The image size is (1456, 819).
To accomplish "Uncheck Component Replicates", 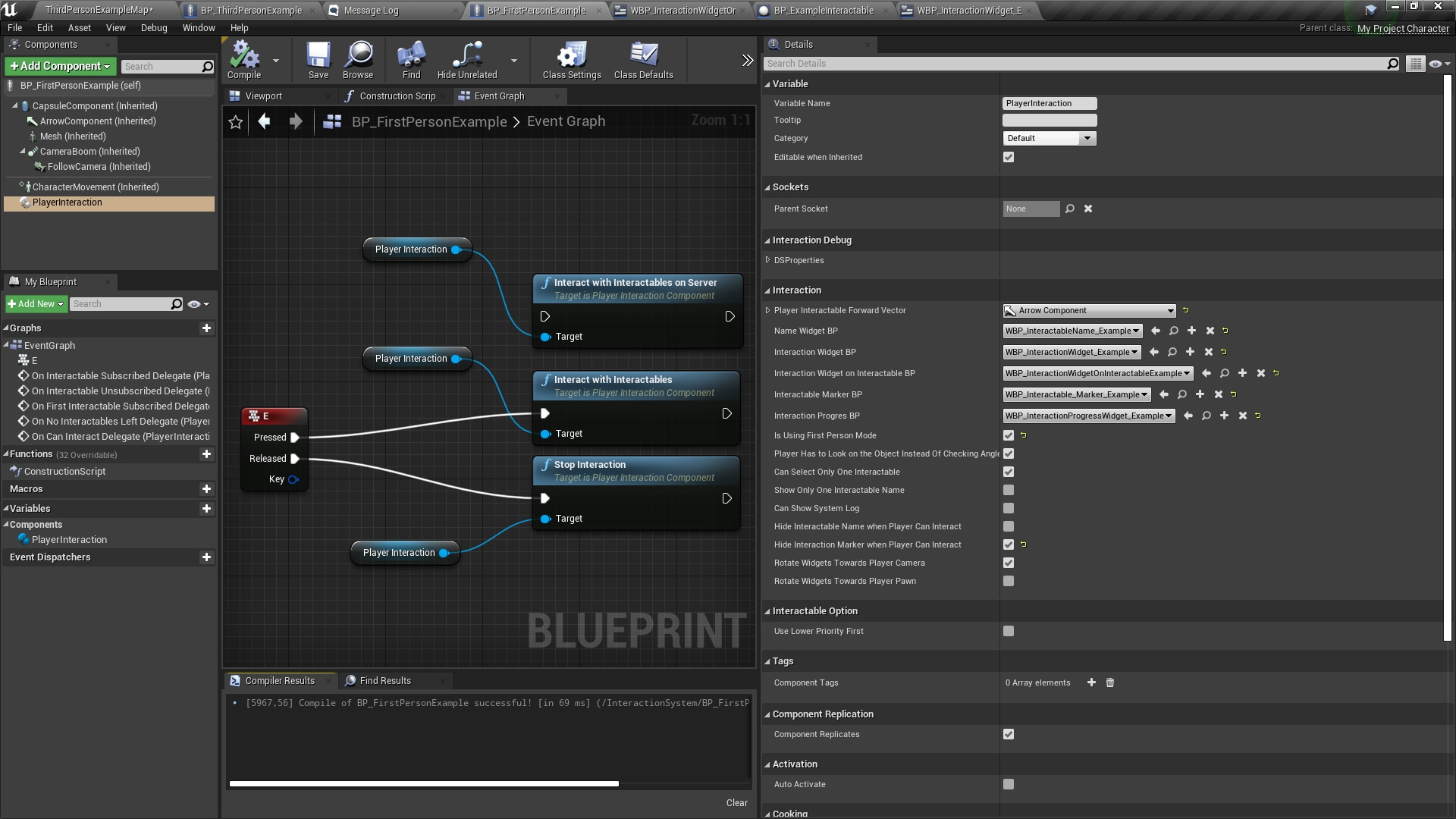I will pyautogui.click(x=1008, y=733).
